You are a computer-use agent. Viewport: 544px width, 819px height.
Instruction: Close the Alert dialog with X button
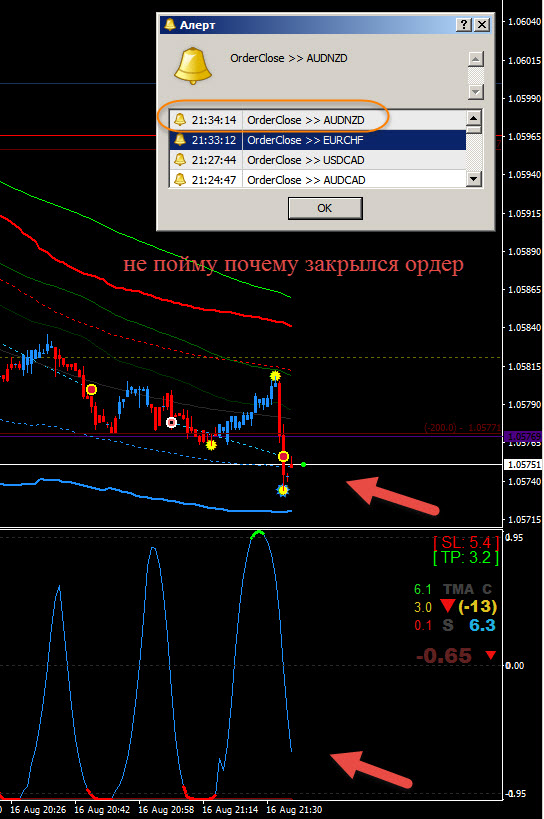482,25
